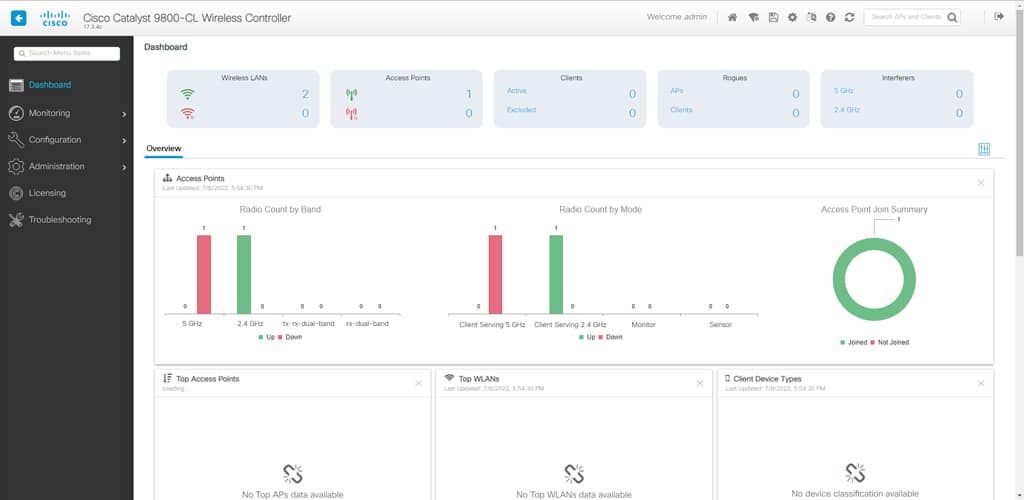Image resolution: width=1024 pixels, height=500 pixels.
Task: Click the Rogues Clients link
Action: (x=681, y=110)
